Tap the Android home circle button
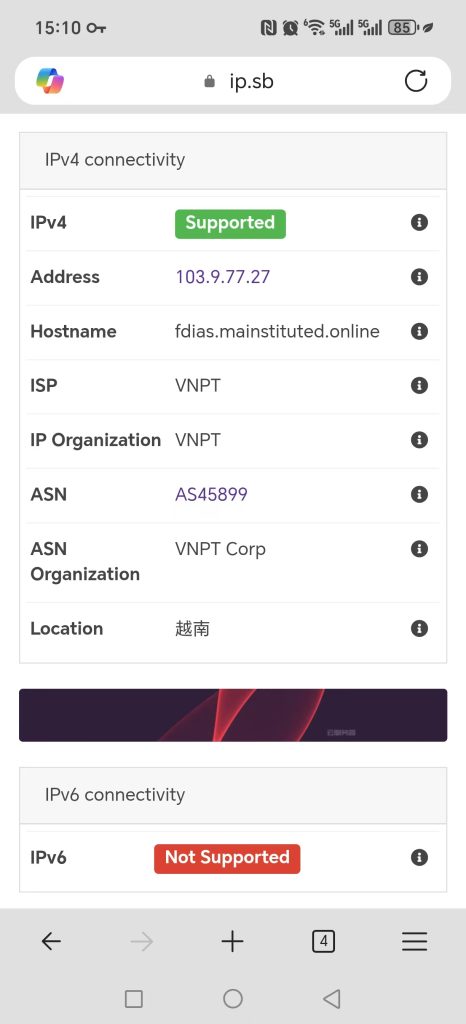466x1024 pixels. point(233,999)
